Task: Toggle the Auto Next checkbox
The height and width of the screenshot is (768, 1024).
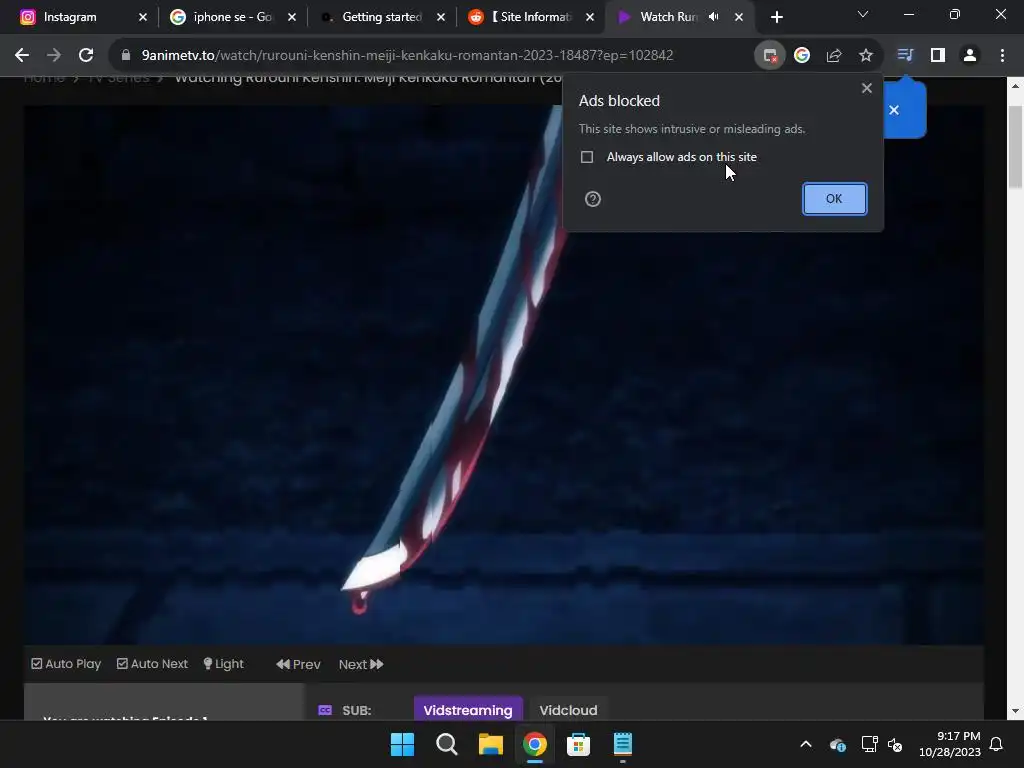Action: [x=122, y=664]
